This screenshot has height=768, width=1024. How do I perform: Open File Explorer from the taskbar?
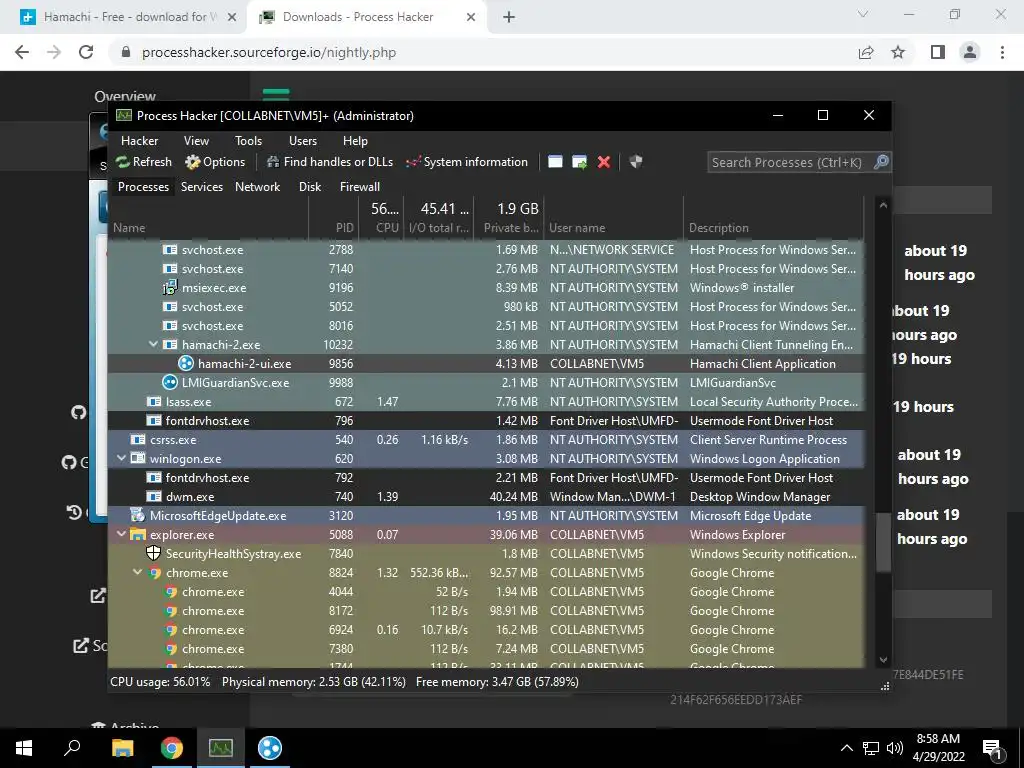point(122,748)
